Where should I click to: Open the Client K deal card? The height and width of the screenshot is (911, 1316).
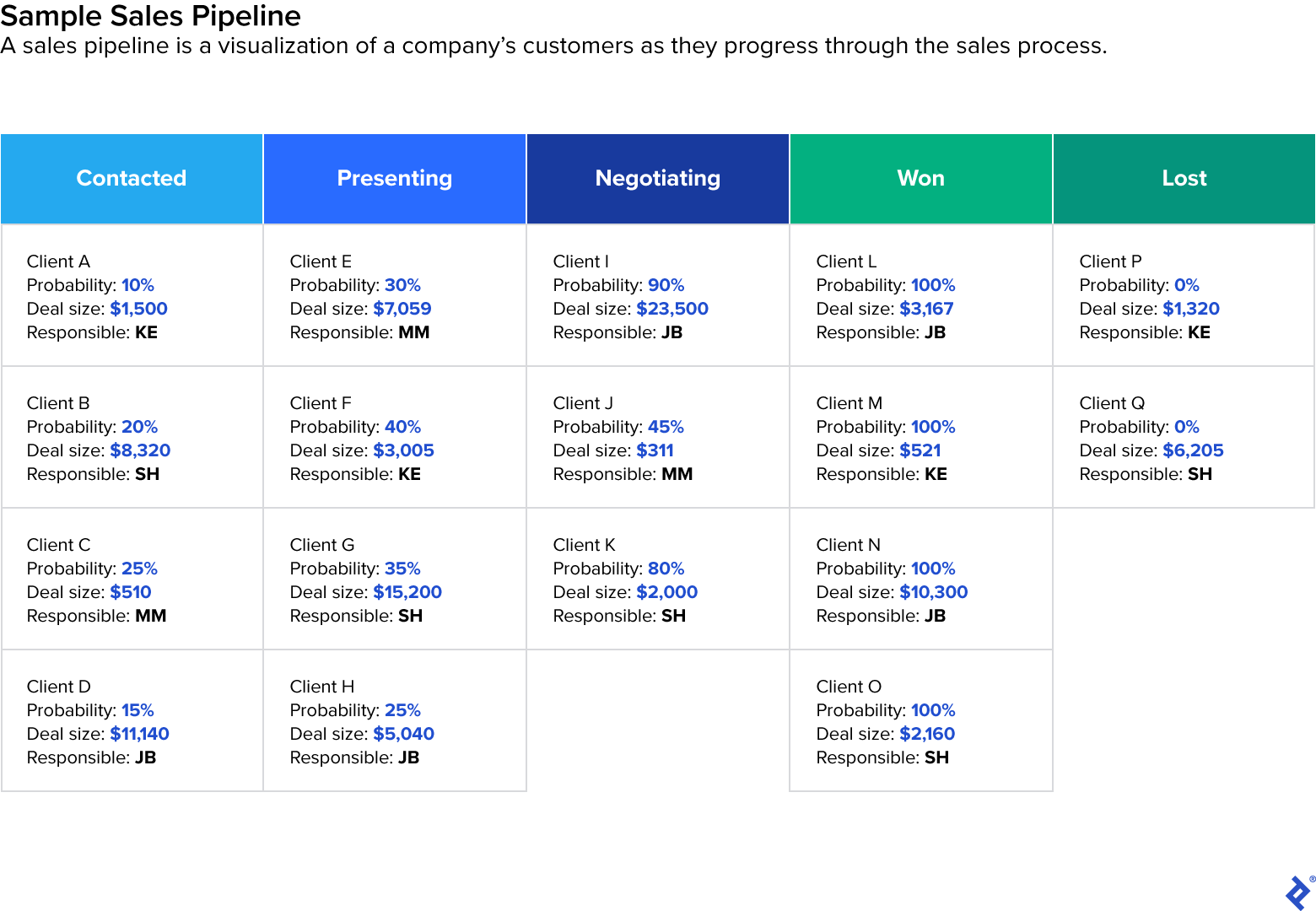(x=658, y=579)
